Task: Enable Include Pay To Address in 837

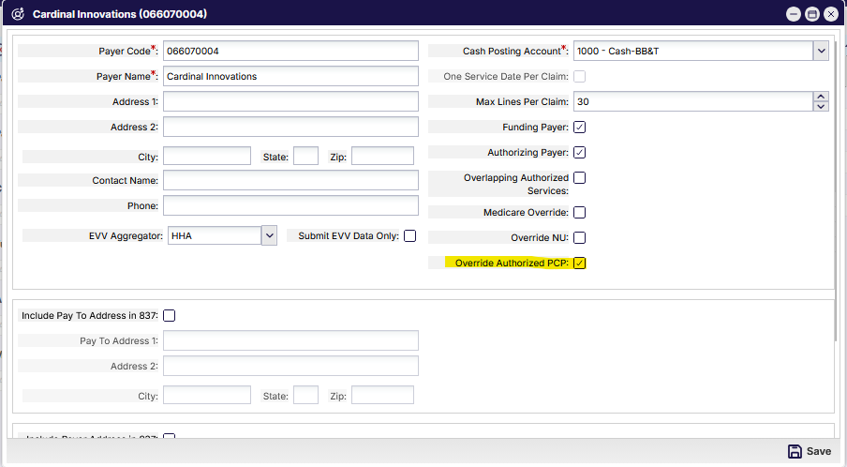Action: [x=169, y=315]
